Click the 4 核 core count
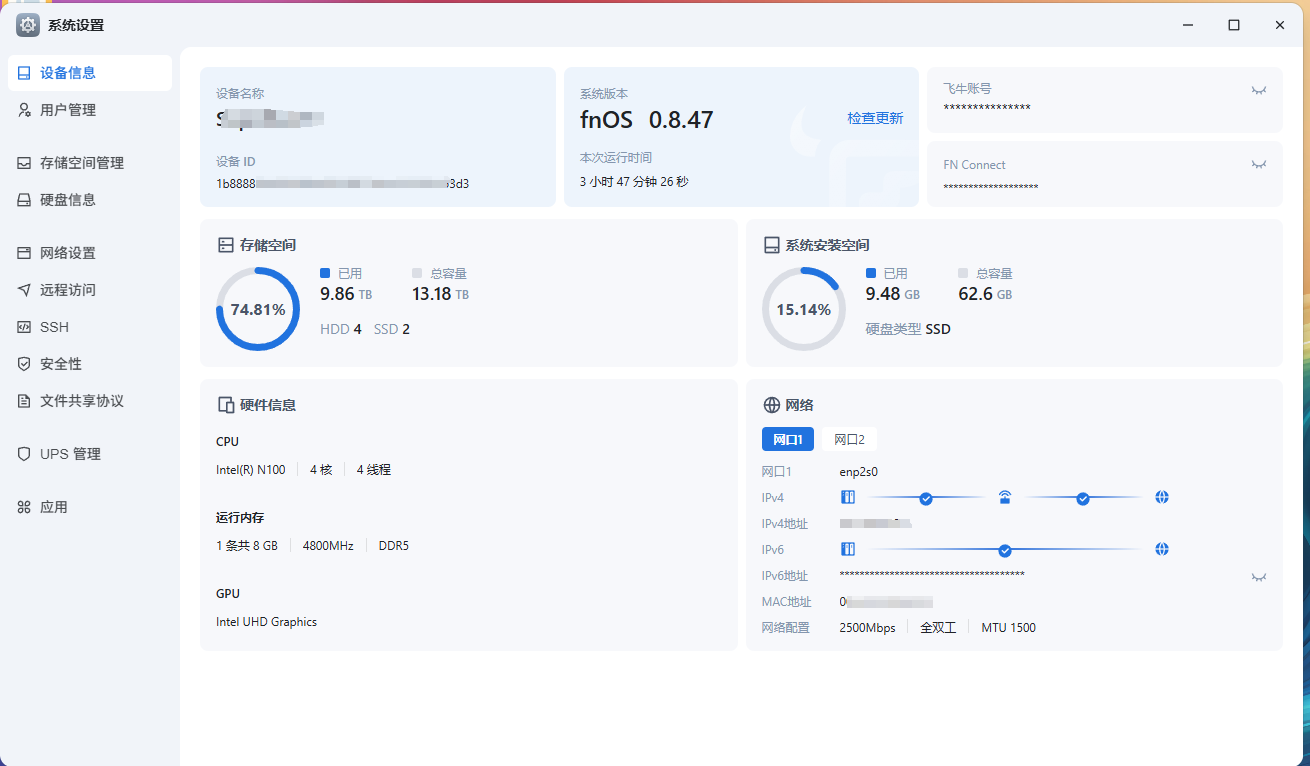Image resolution: width=1310 pixels, height=766 pixels. point(321,470)
